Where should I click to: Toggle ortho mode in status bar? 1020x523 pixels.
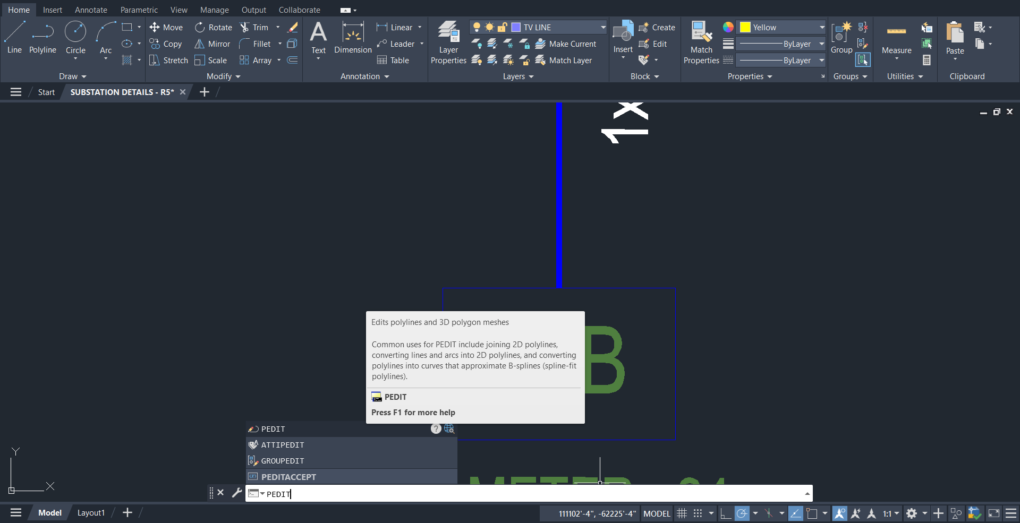725,513
